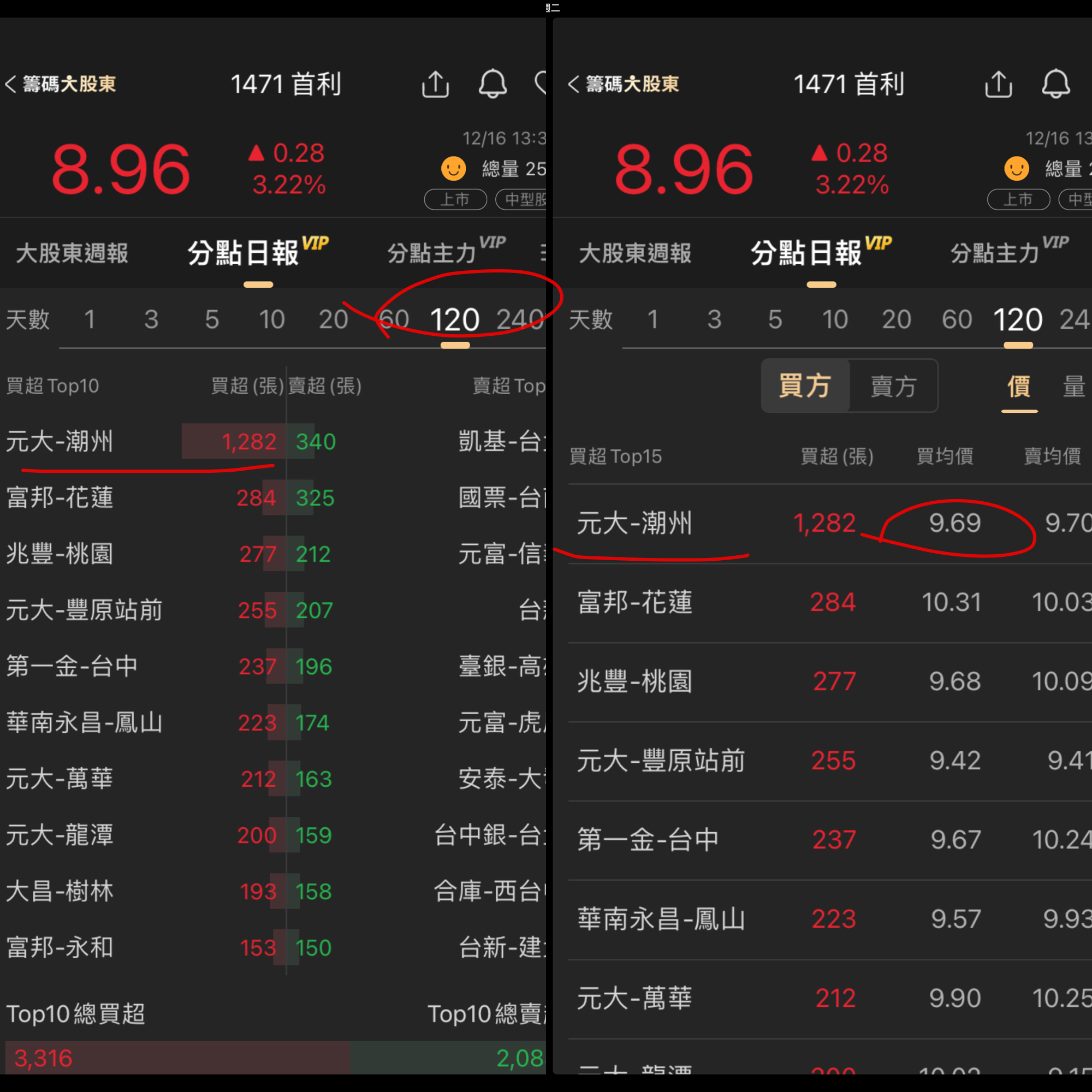This screenshot has height=1092, width=1092.
Task: Switch to 賣方 seller view
Action: (x=893, y=386)
